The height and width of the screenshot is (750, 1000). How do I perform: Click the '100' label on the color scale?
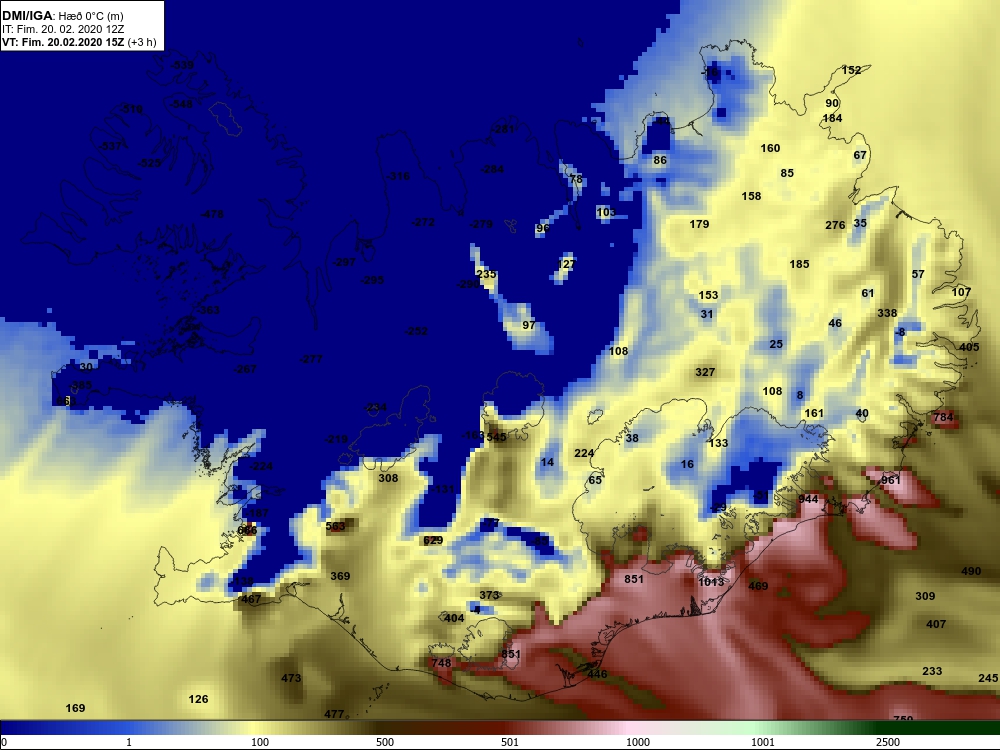[260, 742]
